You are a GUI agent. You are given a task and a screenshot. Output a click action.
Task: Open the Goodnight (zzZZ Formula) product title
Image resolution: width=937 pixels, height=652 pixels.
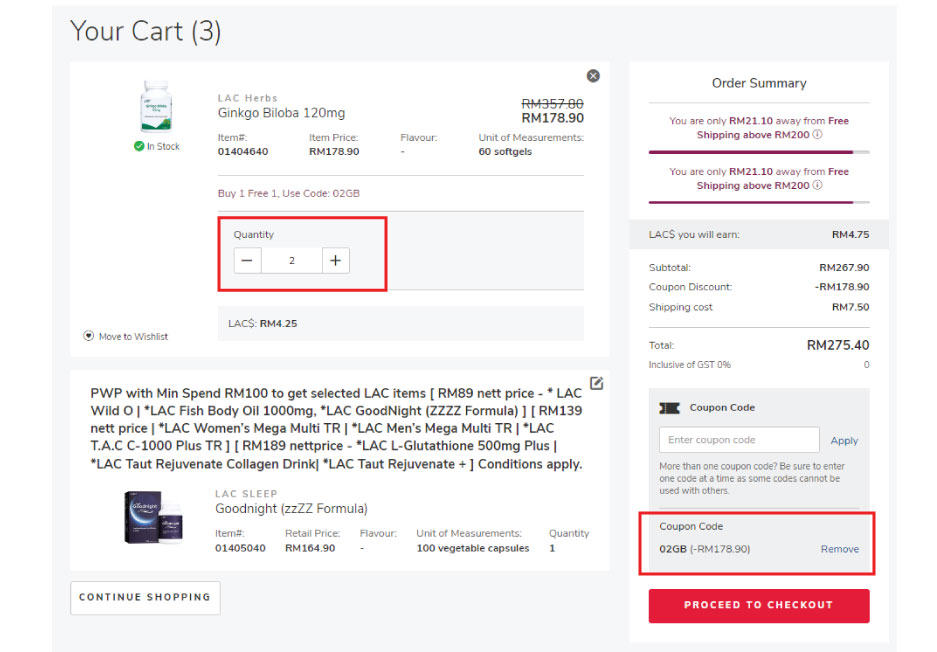point(291,509)
